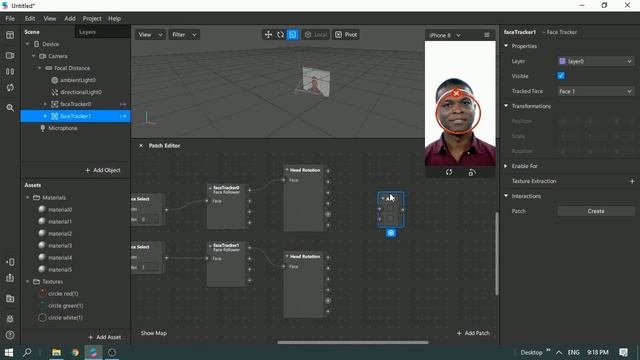Click the help question mark icon
Viewport: 640px width, 360px height.
click(x=10, y=335)
